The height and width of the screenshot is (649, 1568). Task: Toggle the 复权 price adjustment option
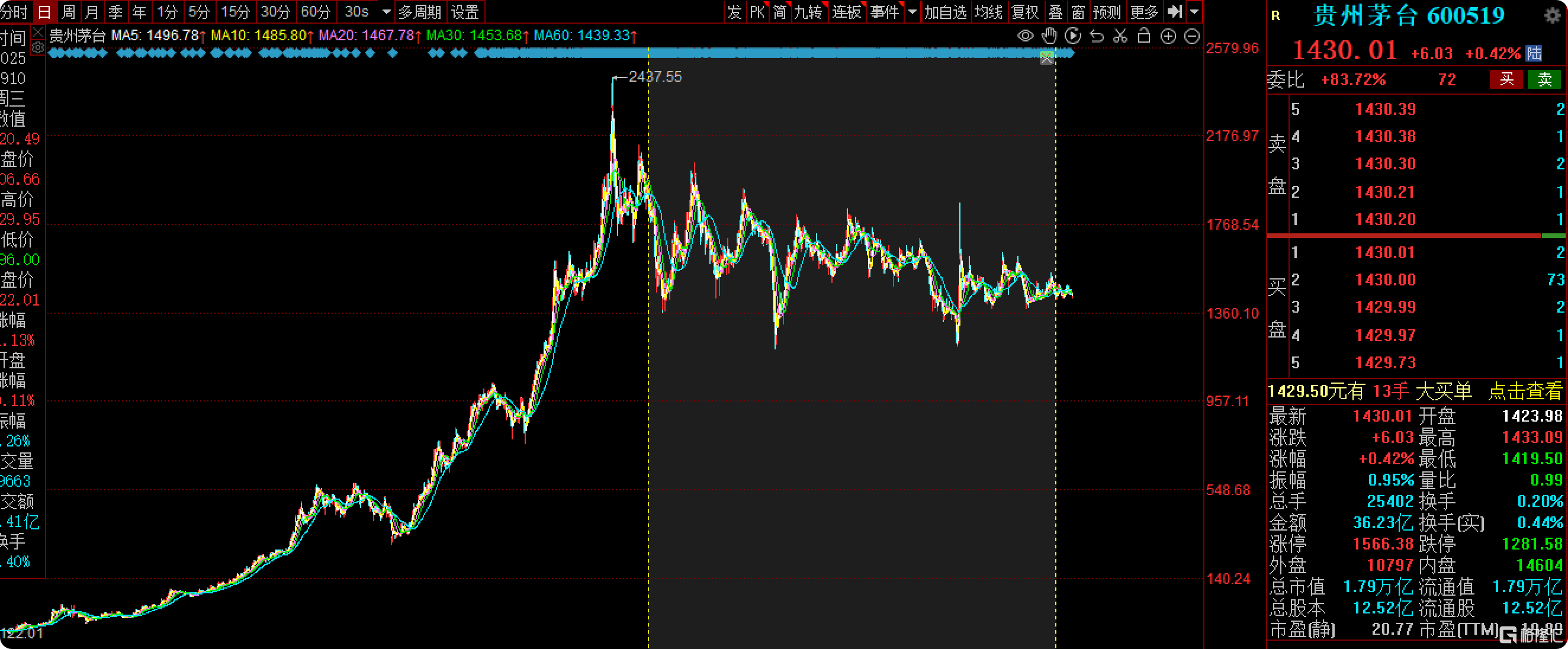click(1024, 12)
